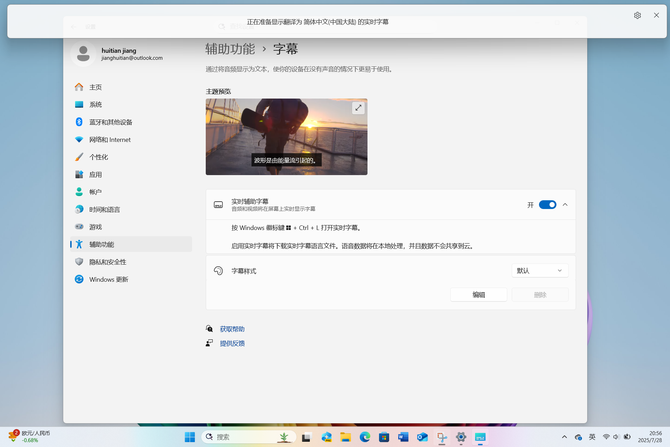
Task: Go to 蓝牙和其他设备 settings
Action: pos(110,122)
